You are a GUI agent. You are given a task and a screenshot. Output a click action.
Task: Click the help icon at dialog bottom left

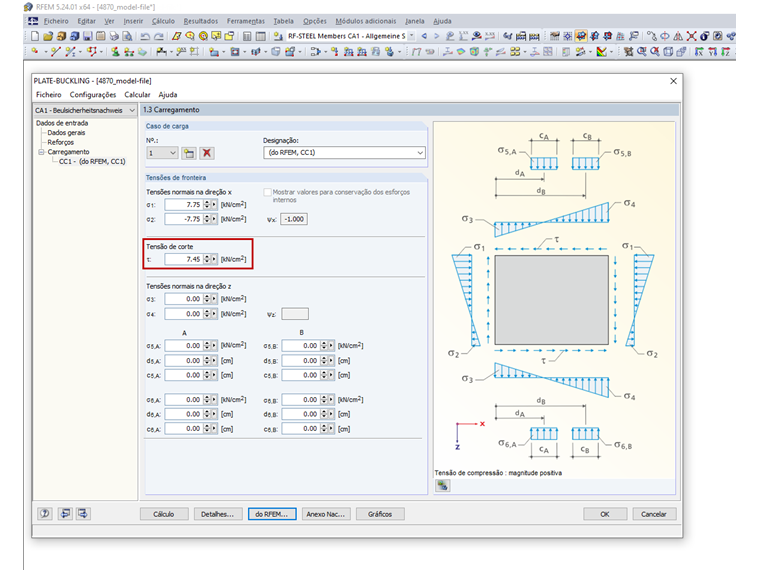[x=45, y=513]
